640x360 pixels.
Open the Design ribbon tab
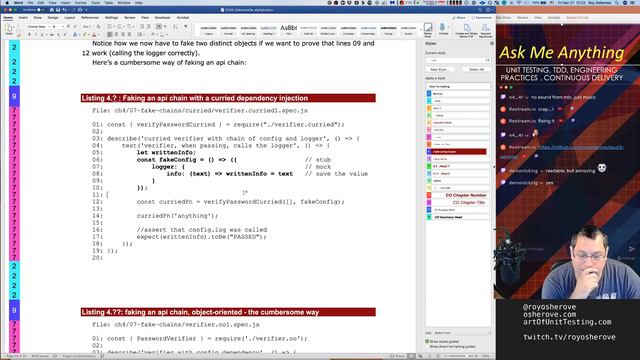[53, 18]
